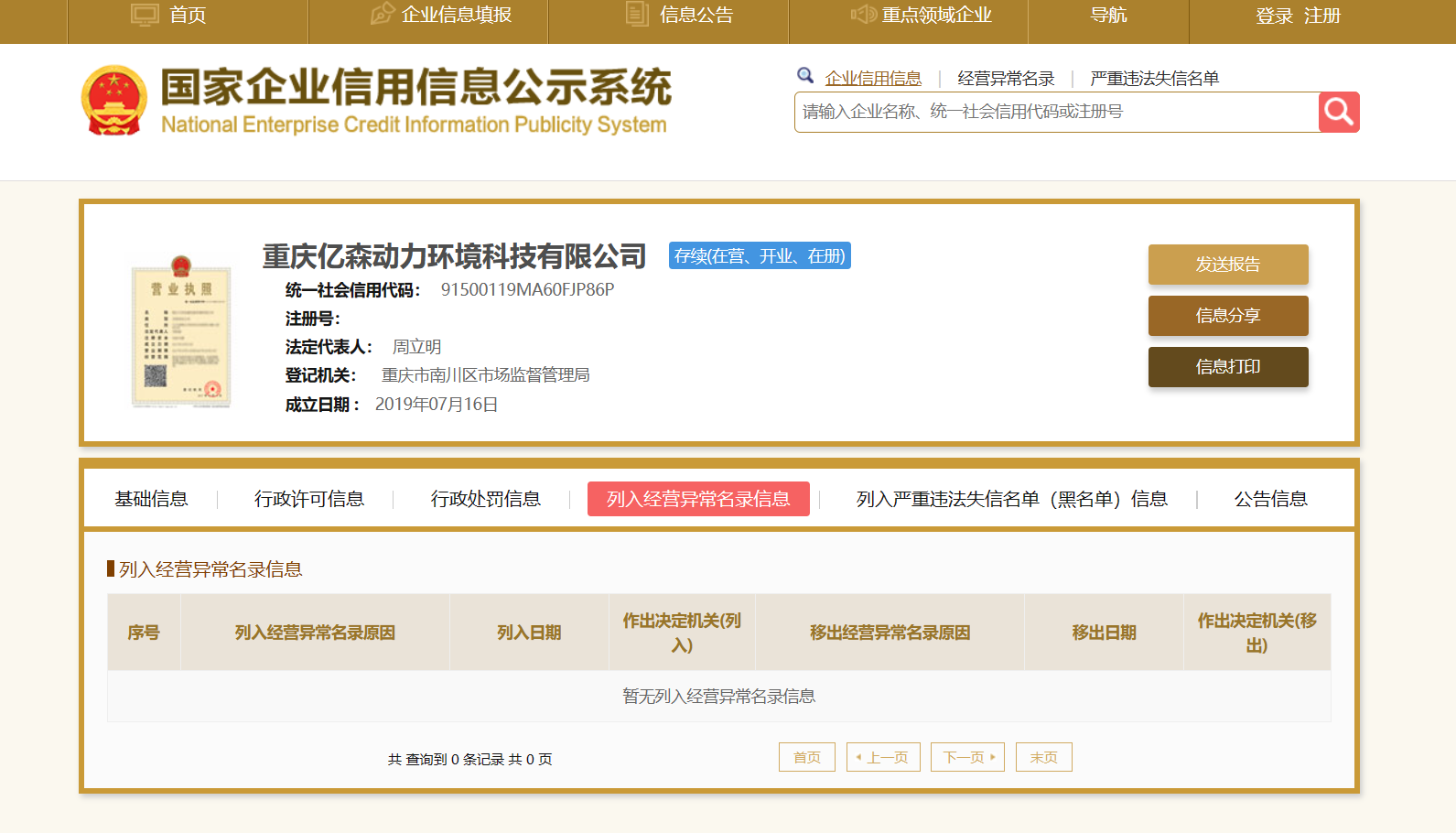Viewport: 1456px width, 833px height.
Task: Click the 列入日期 column header
Action: pos(529,633)
